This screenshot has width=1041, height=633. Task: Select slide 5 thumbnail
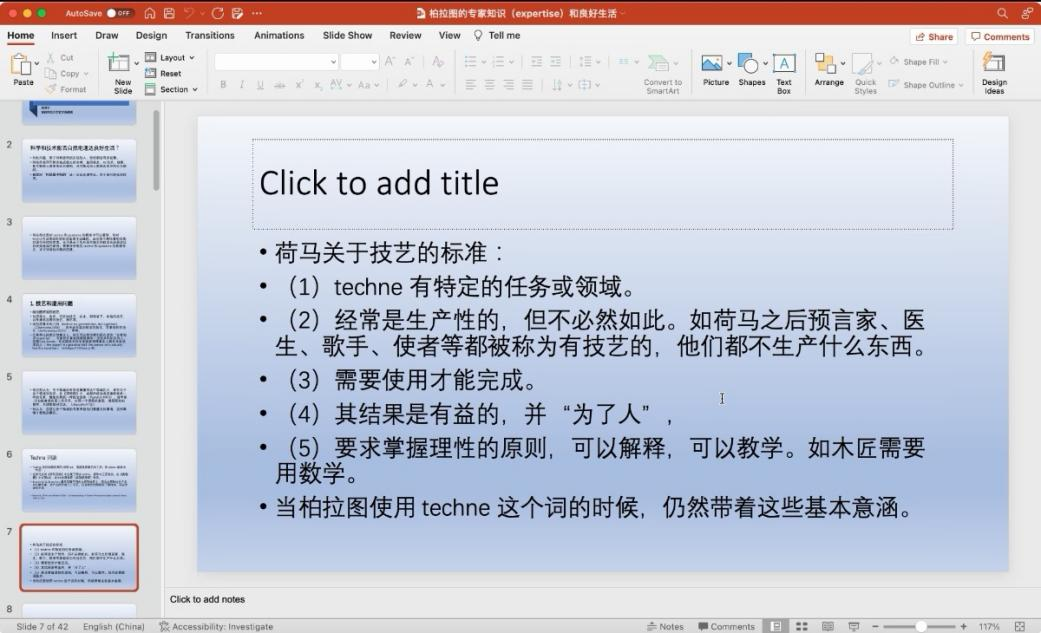point(79,402)
